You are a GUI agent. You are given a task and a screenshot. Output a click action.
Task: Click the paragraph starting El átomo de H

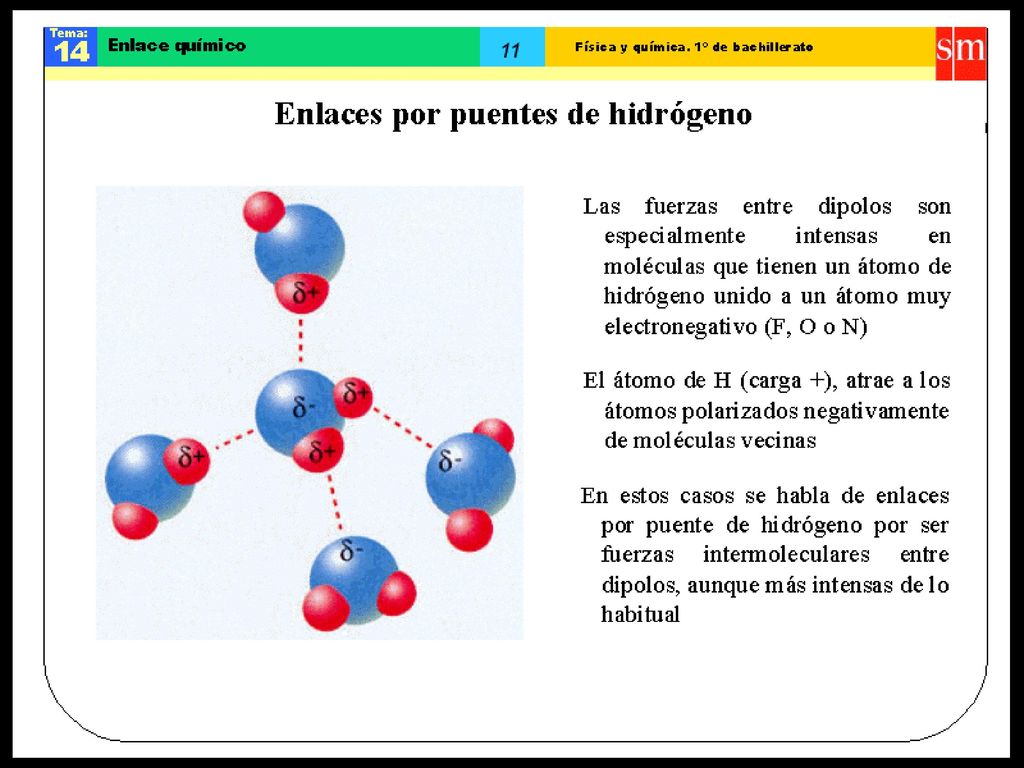(x=766, y=410)
